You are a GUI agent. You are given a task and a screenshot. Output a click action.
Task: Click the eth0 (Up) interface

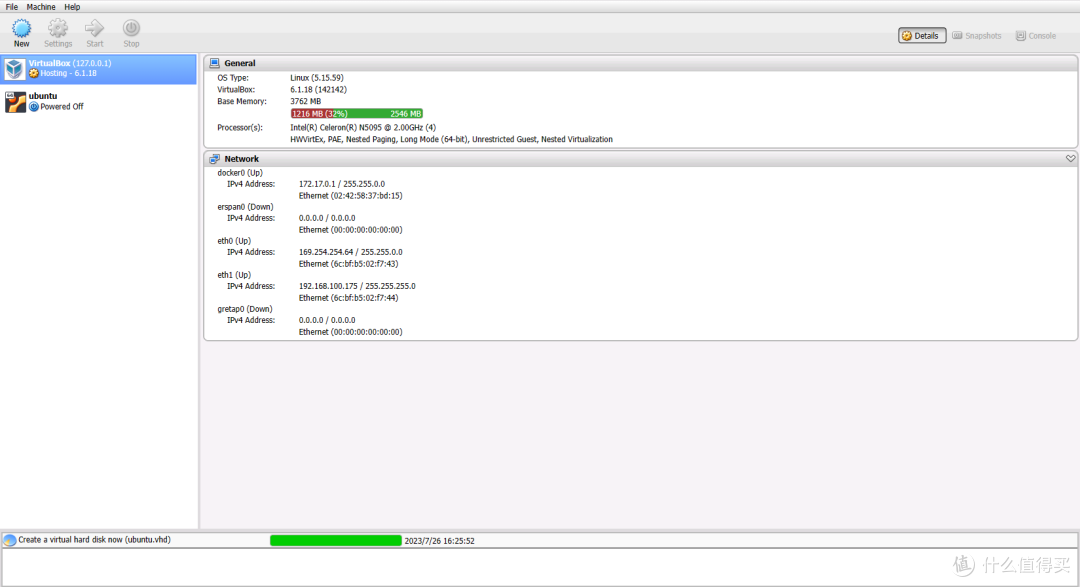tap(234, 241)
